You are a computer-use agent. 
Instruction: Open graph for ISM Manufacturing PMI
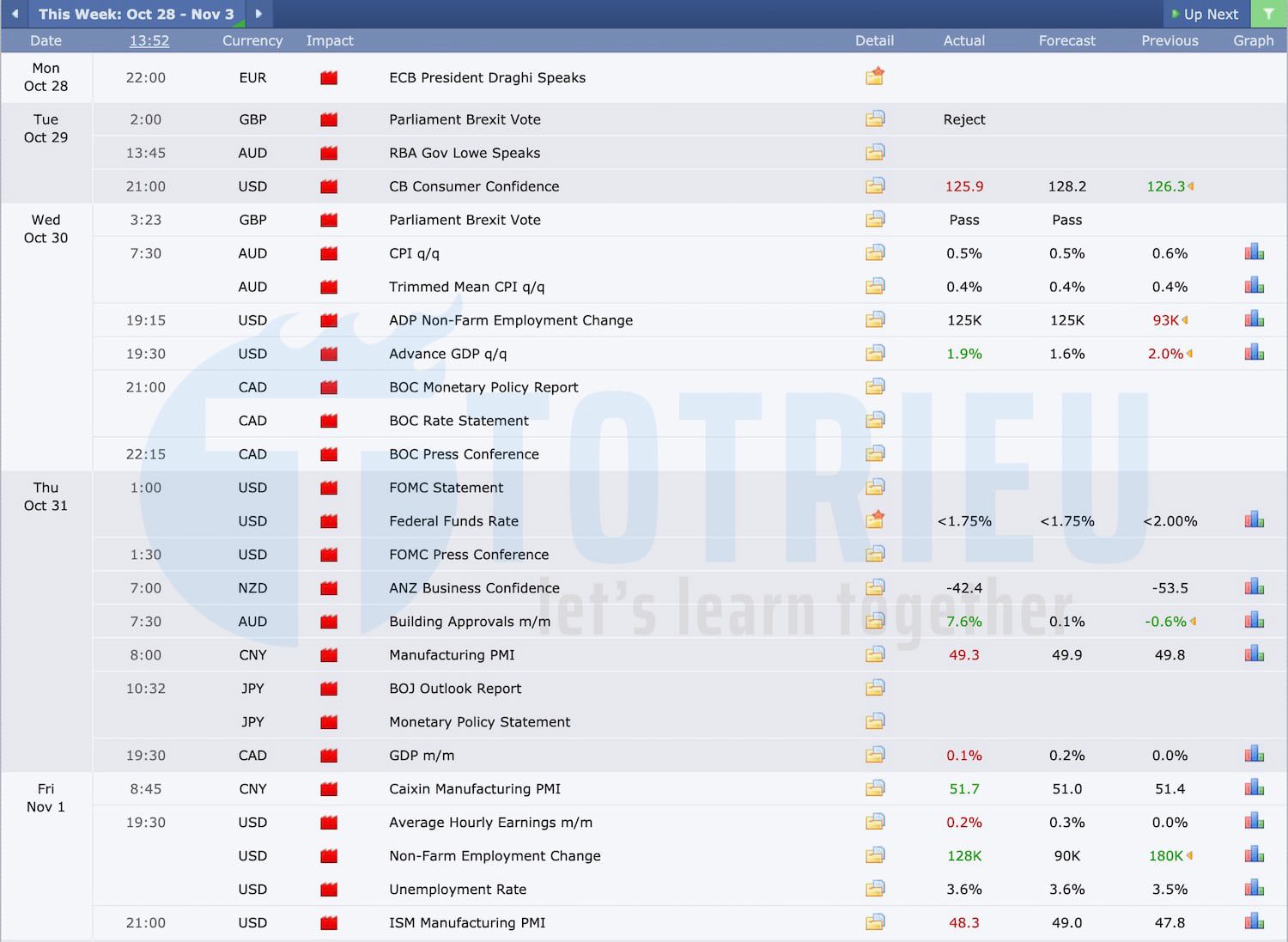[x=1254, y=921]
